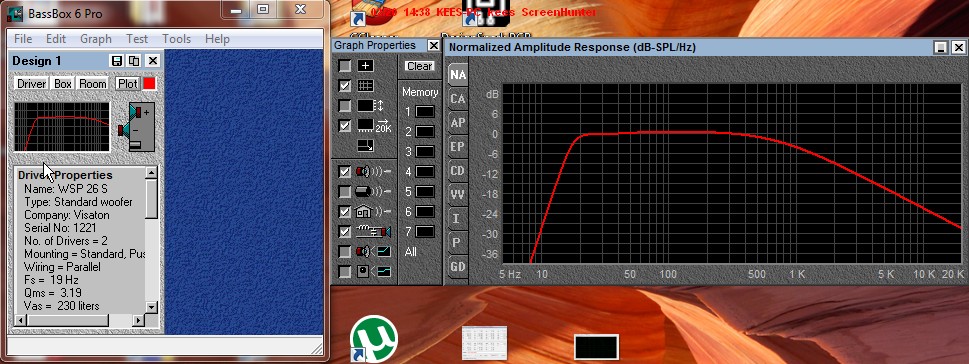Screen dimensions: 969x364
Task: Select memory slot 3 box
Action: (425, 152)
